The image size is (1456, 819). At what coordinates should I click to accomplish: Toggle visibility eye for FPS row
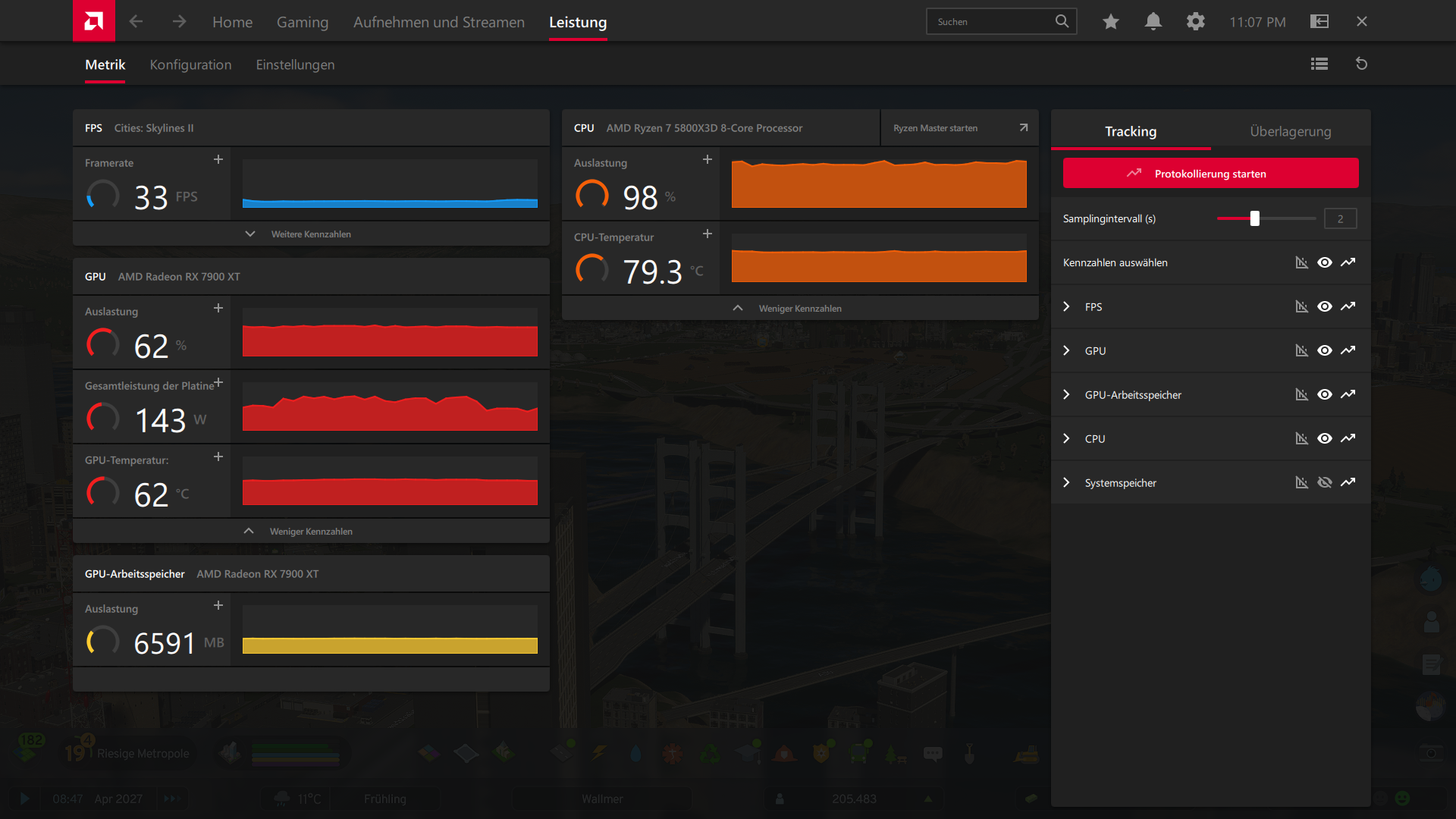tap(1325, 306)
